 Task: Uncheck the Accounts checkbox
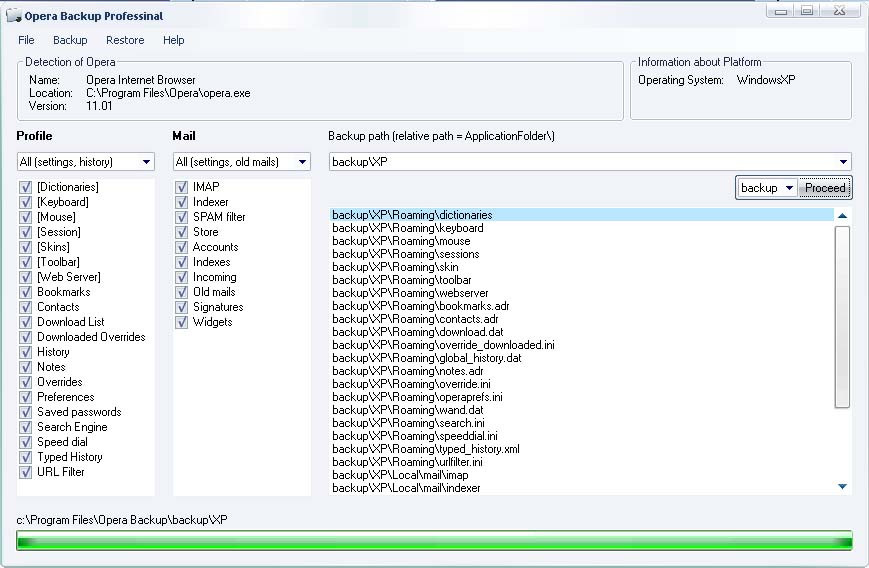181,247
